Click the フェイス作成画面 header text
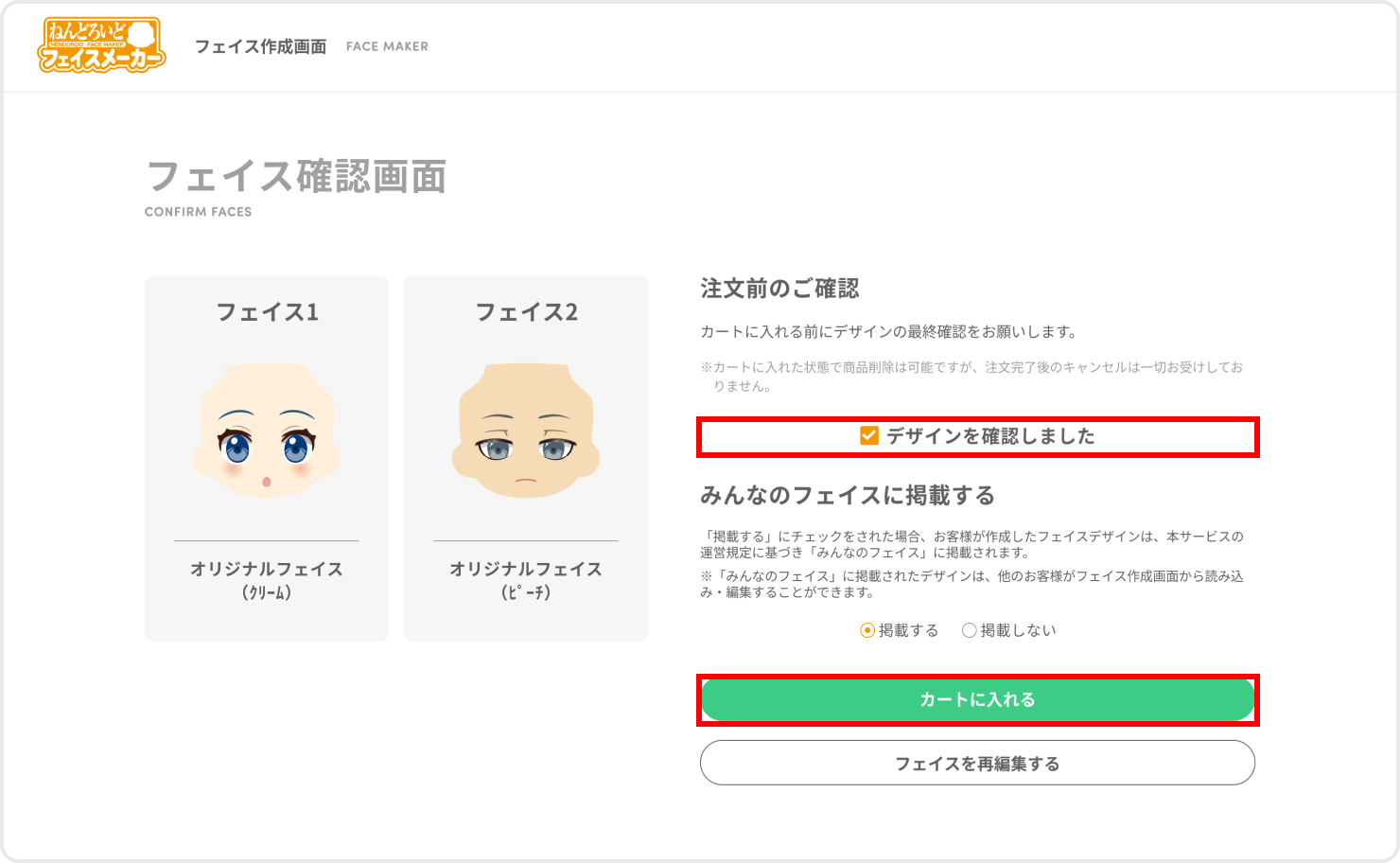Viewport: 1400px width, 863px height. point(260,46)
